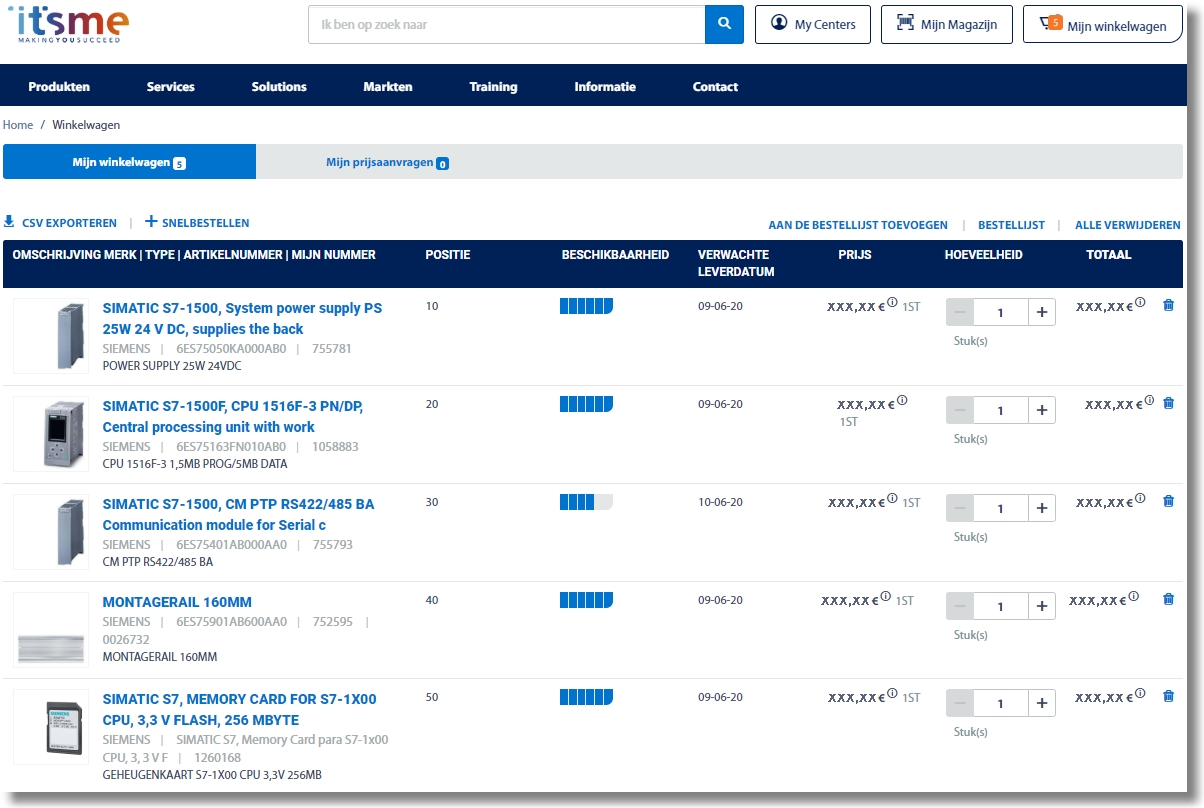This screenshot has width=1204, height=808.
Task: Open the Informatie menu
Action: [x=605, y=87]
